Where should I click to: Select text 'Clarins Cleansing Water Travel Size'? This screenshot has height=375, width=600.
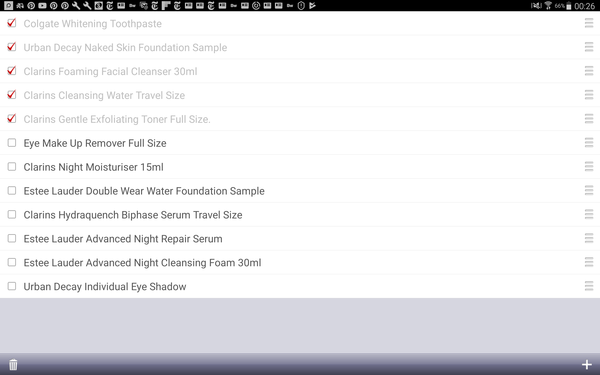click(104, 95)
